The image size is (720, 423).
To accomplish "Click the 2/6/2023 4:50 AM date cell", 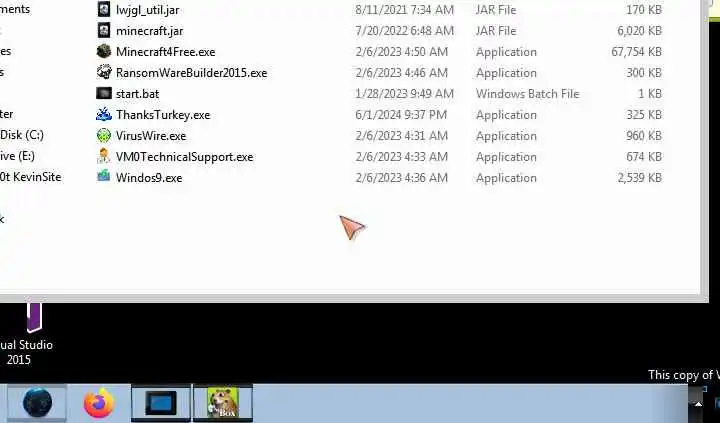I will pos(401,52).
